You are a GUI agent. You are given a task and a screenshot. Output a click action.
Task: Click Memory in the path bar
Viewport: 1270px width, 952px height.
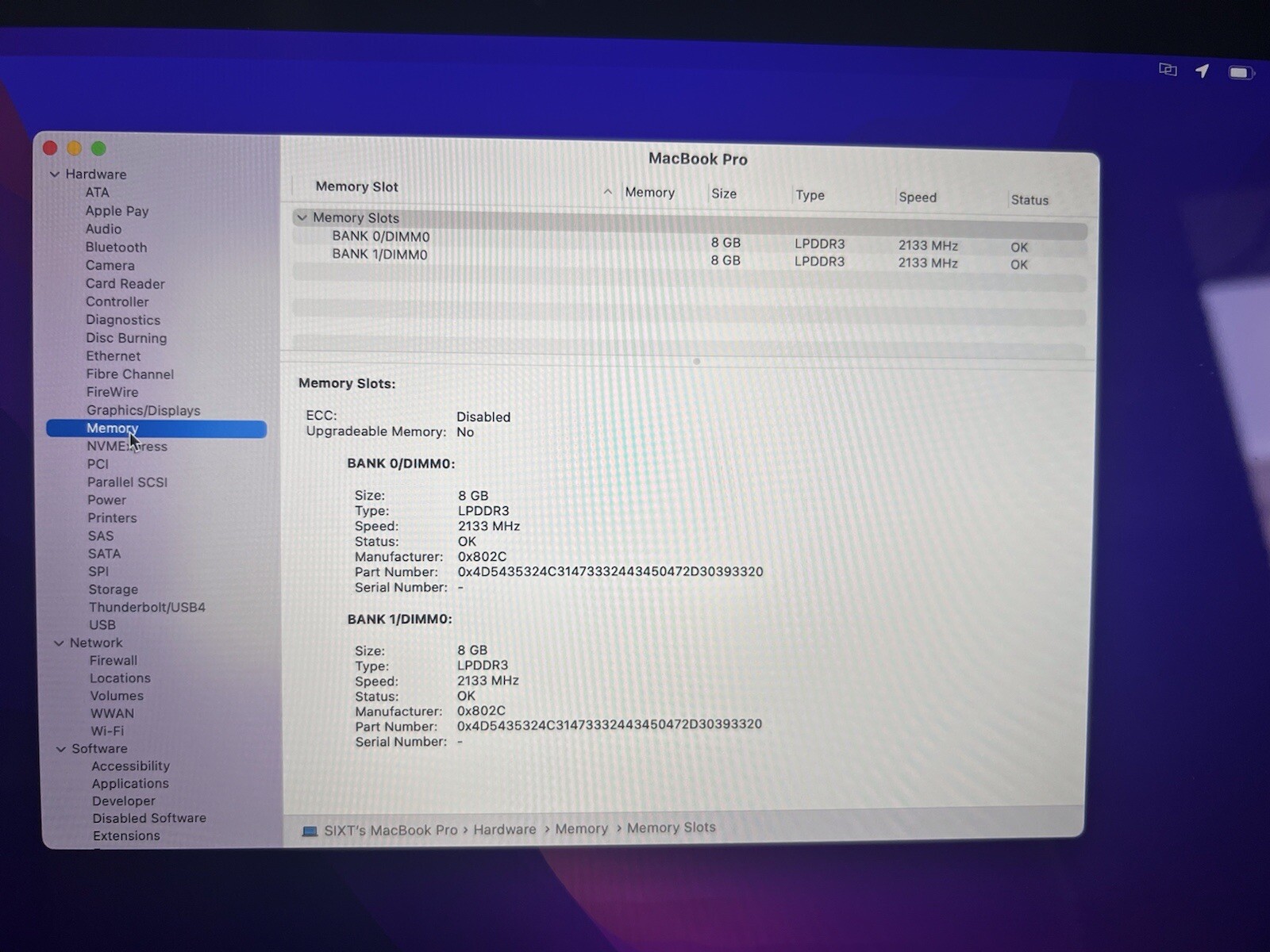tap(581, 829)
